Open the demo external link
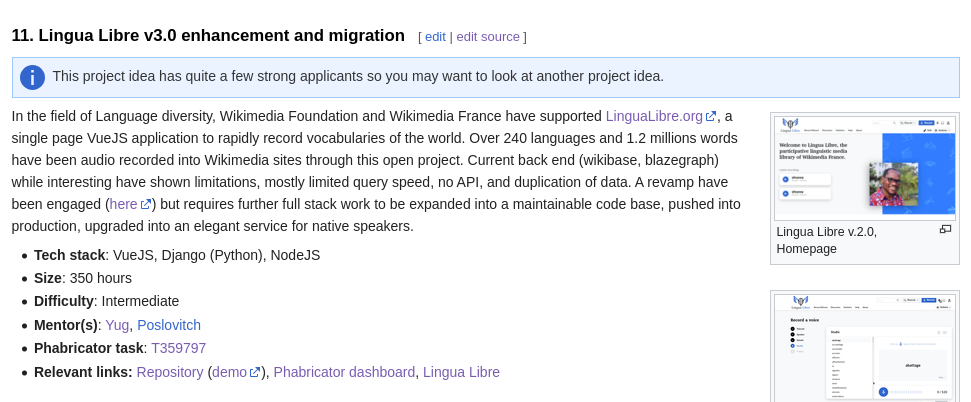Viewport: 971px width, 402px height. (229, 372)
